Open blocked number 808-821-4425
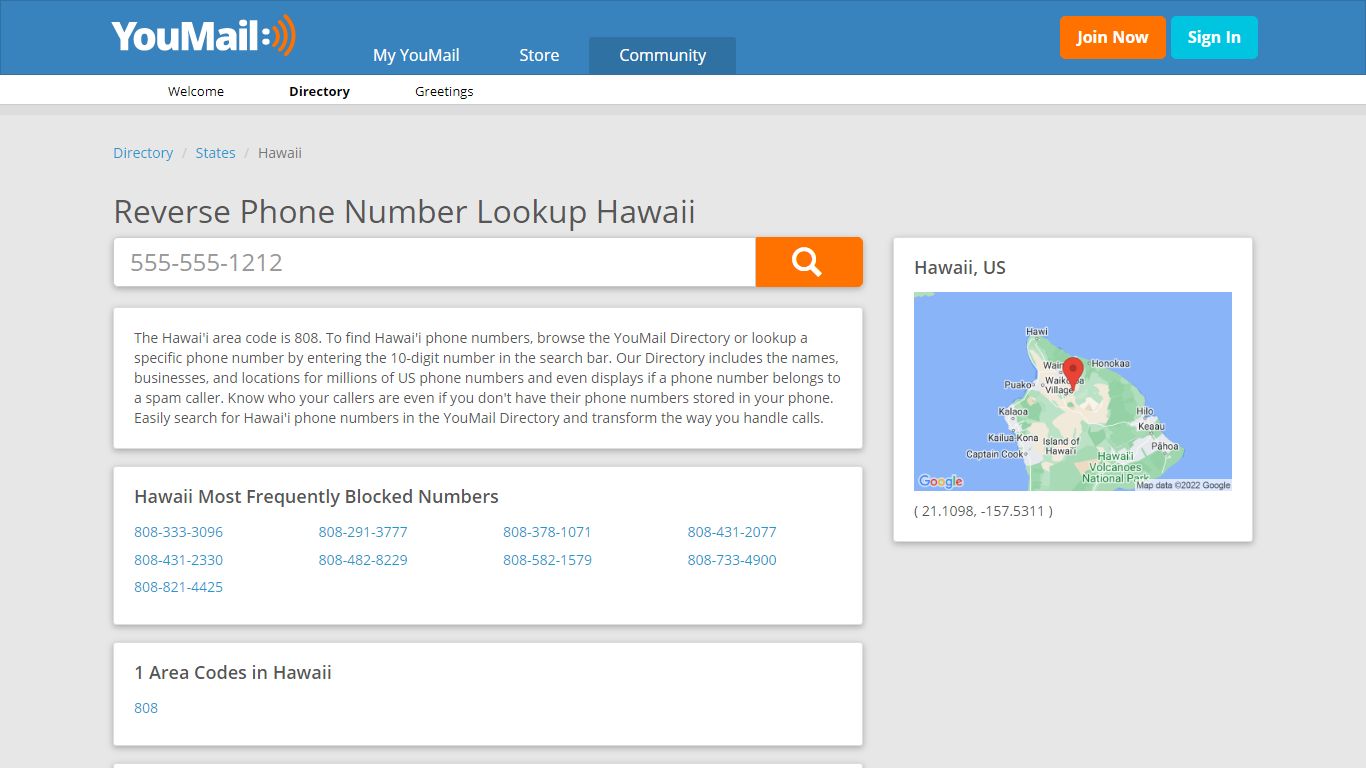Image resolution: width=1366 pixels, height=768 pixels. tap(178, 587)
